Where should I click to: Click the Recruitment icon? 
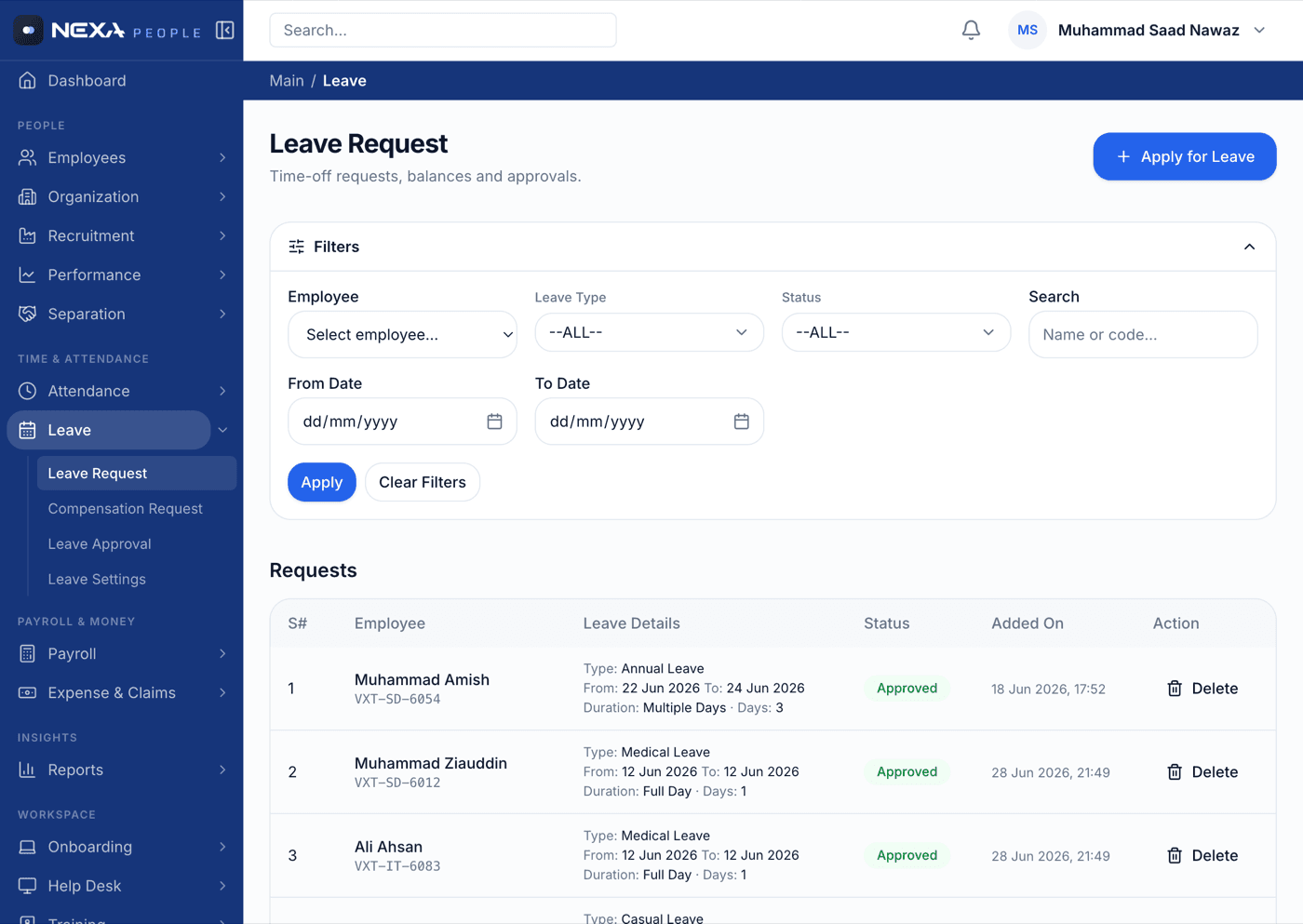28,236
